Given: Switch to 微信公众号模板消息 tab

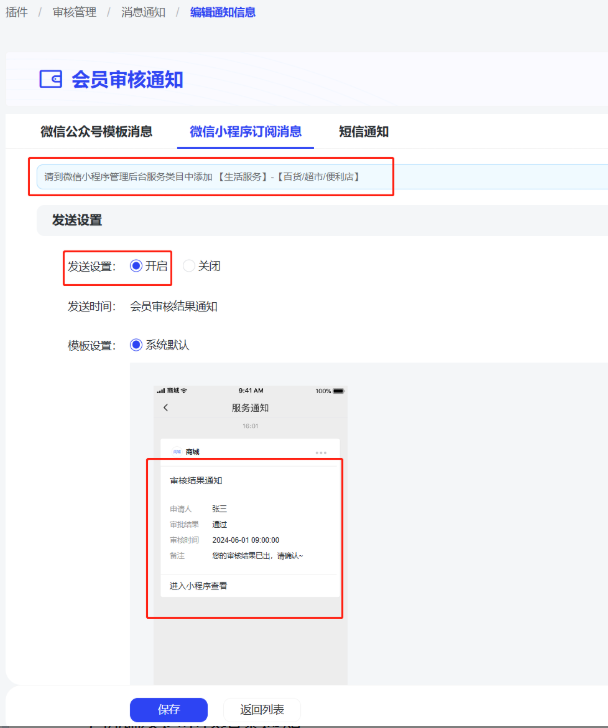Looking at the screenshot, I should point(96,131).
